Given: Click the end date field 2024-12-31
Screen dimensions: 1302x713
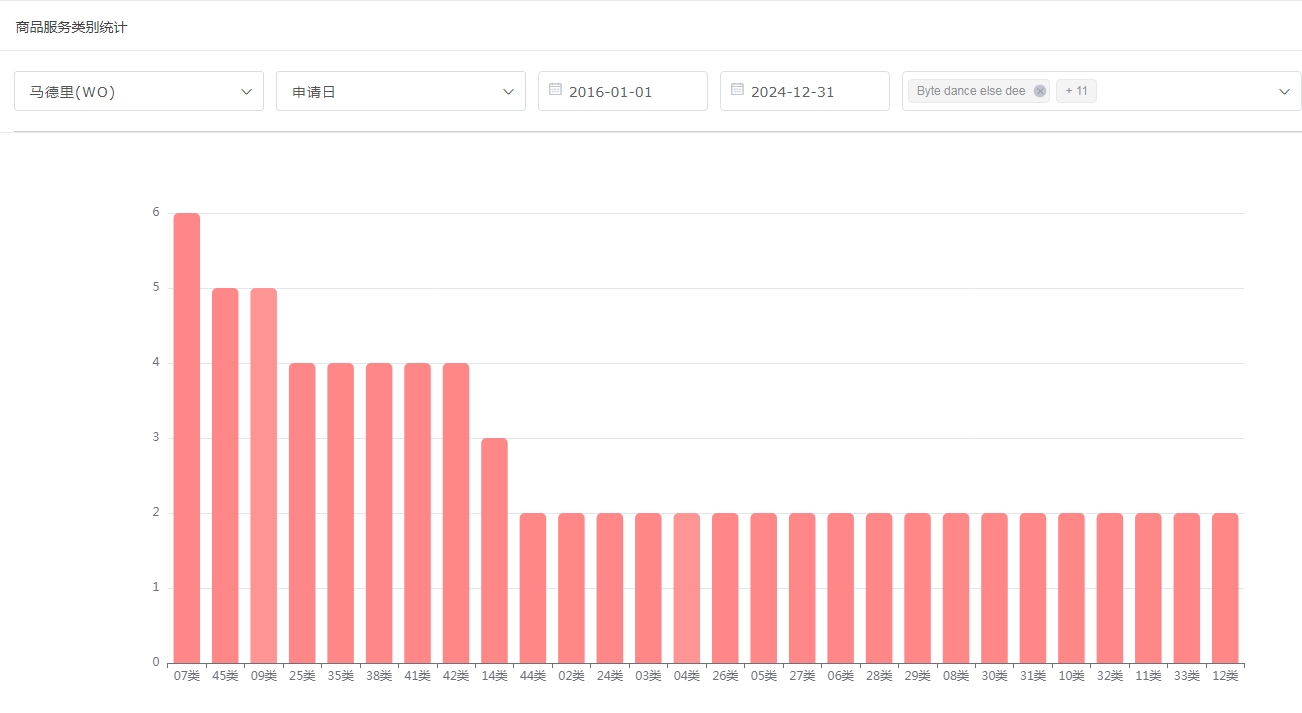Looking at the screenshot, I should [792, 92].
